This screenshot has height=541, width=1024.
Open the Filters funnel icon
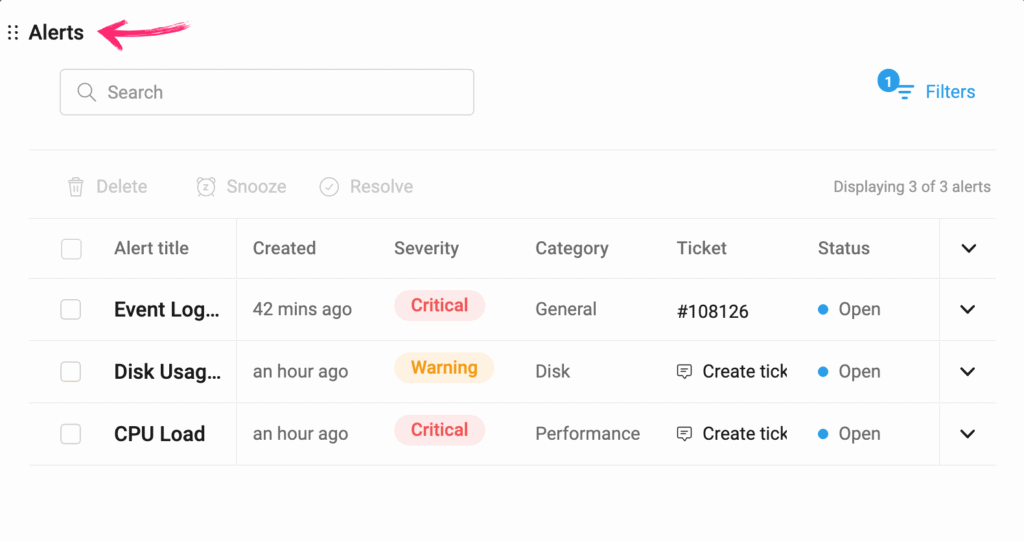click(904, 92)
